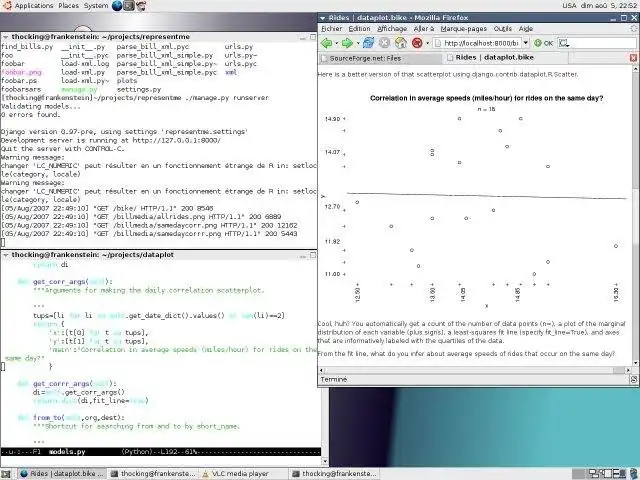Screen dimensions: 640x480
Task: Open the back-history dropdown arrow
Action: pos(336,43)
